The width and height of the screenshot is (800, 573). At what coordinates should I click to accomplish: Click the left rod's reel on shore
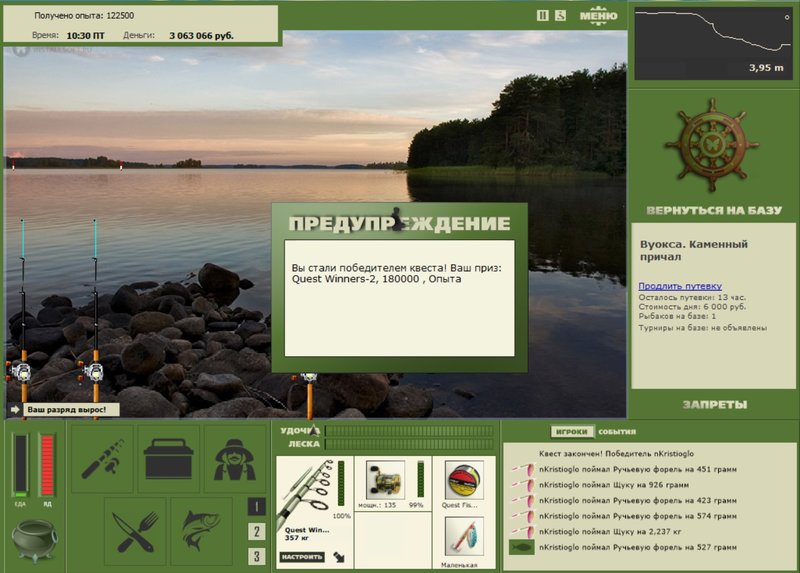click(20, 371)
